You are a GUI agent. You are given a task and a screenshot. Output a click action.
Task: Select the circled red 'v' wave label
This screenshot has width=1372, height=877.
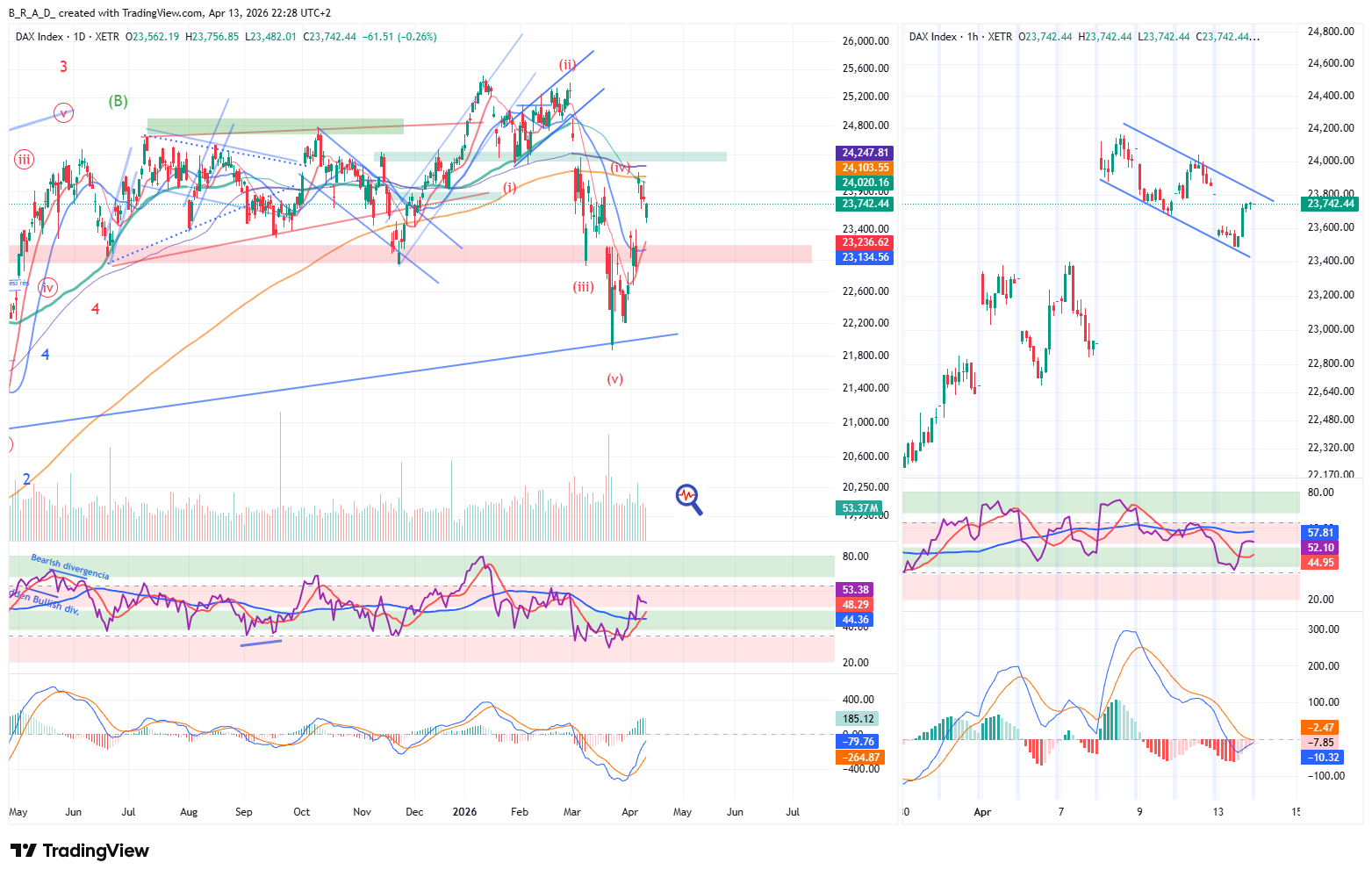63,112
